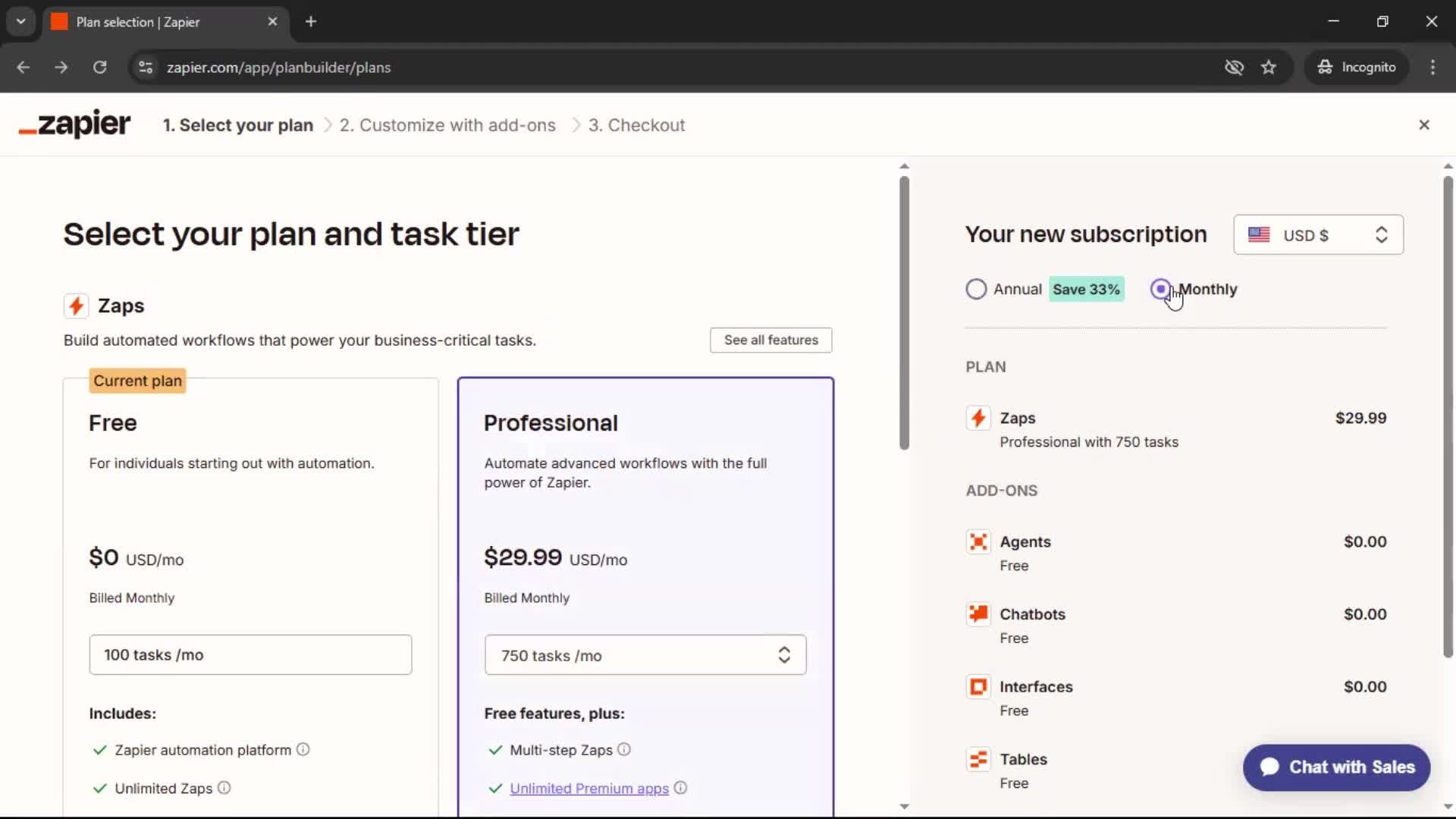Open the 750 tasks /mo tier dropdown
Image resolution: width=1456 pixels, height=819 pixels.
click(645, 655)
